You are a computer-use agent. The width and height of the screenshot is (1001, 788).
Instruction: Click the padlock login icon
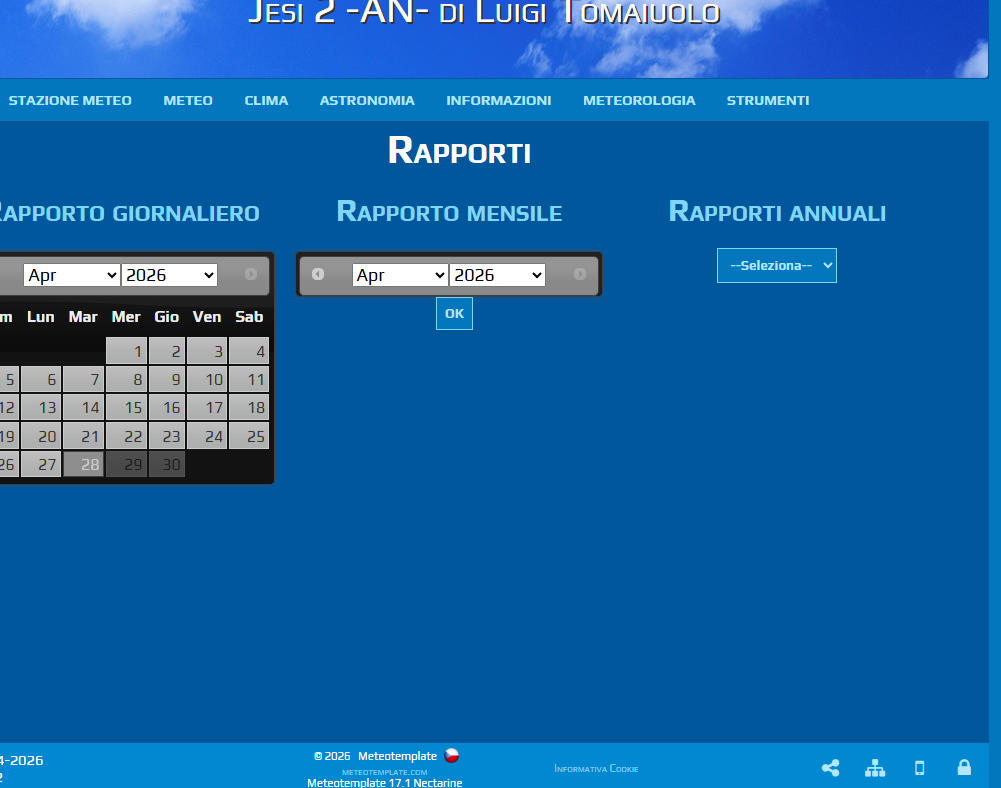pos(964,768)
